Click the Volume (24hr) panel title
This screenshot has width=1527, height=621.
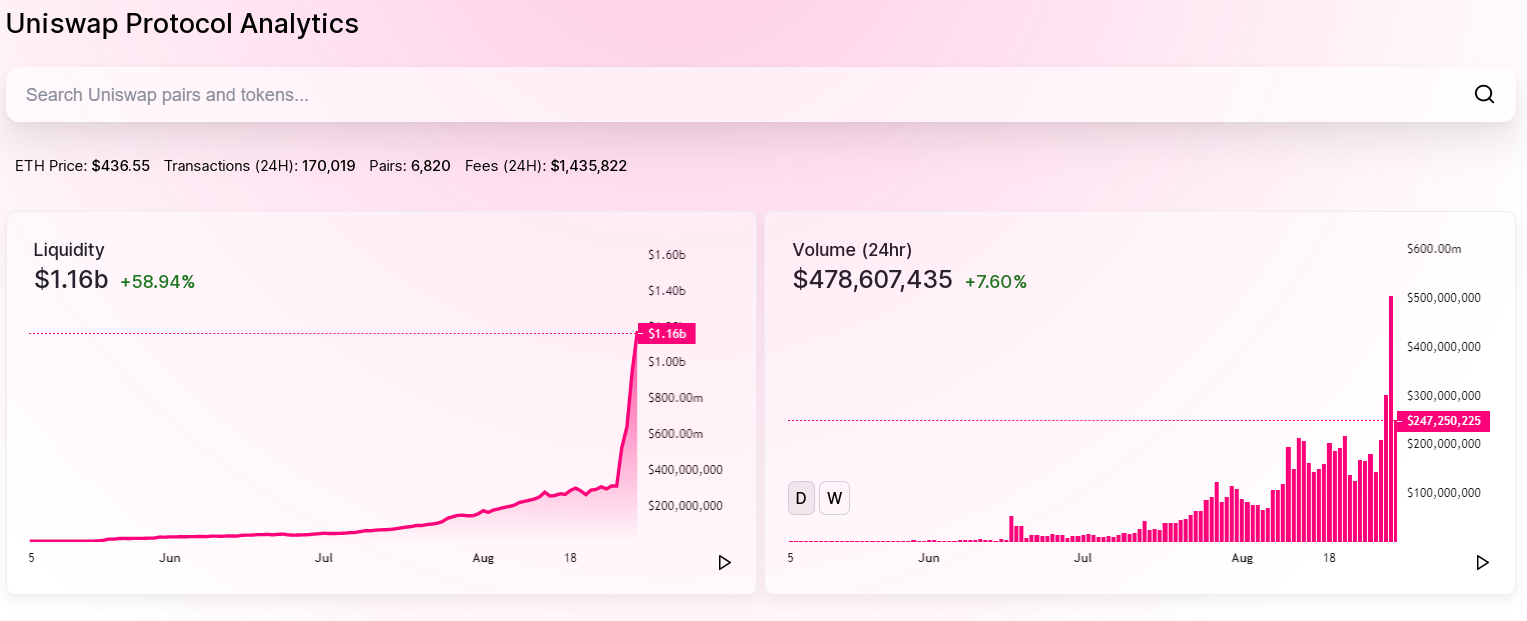pos(852,250)
